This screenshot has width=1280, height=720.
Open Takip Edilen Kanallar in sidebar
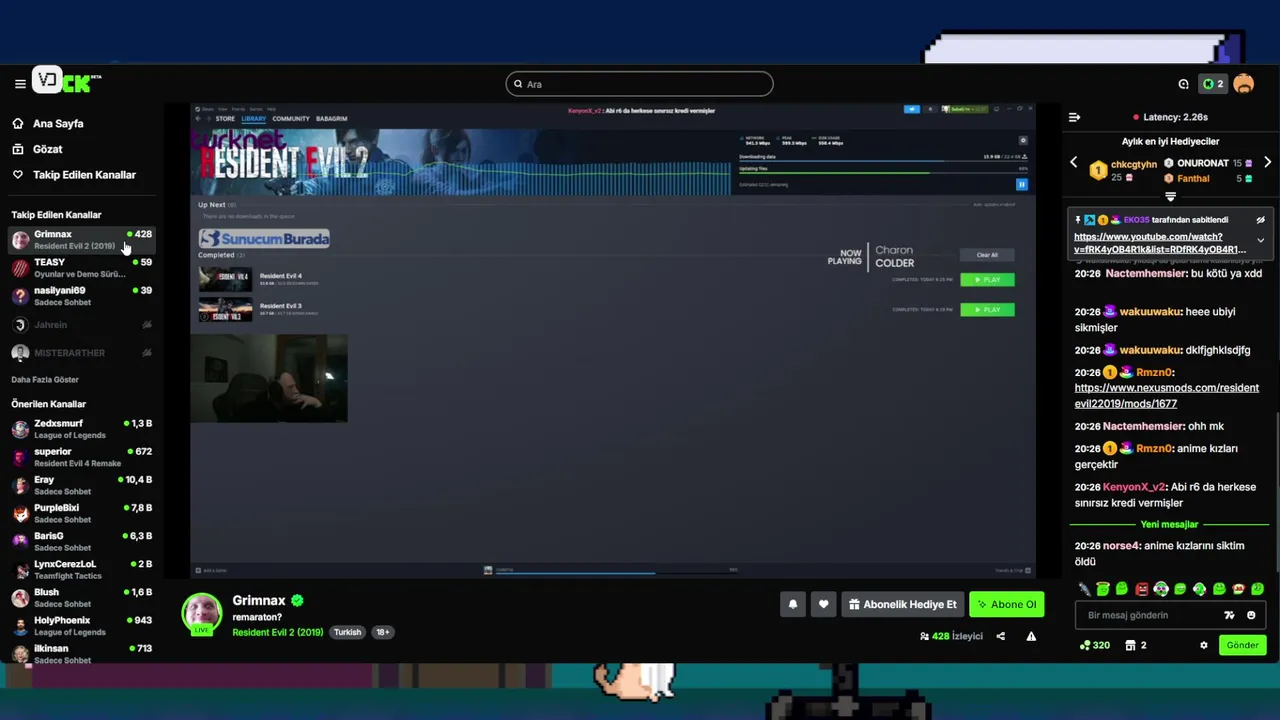(x=84, y=175)
